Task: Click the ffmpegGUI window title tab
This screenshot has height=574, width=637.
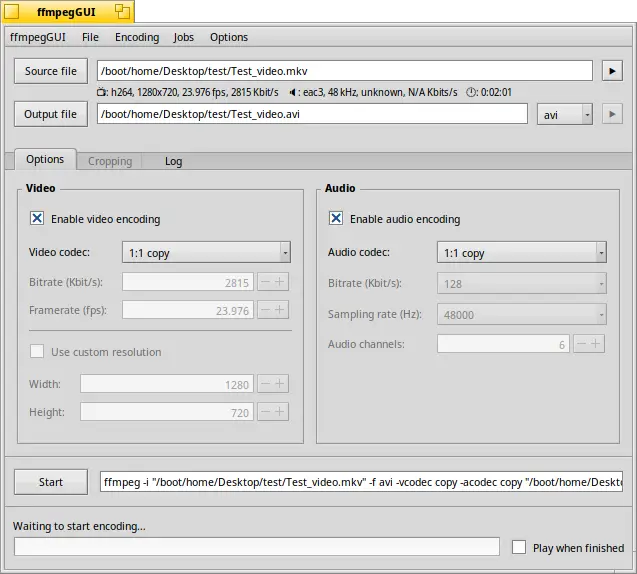Action: 66,12
